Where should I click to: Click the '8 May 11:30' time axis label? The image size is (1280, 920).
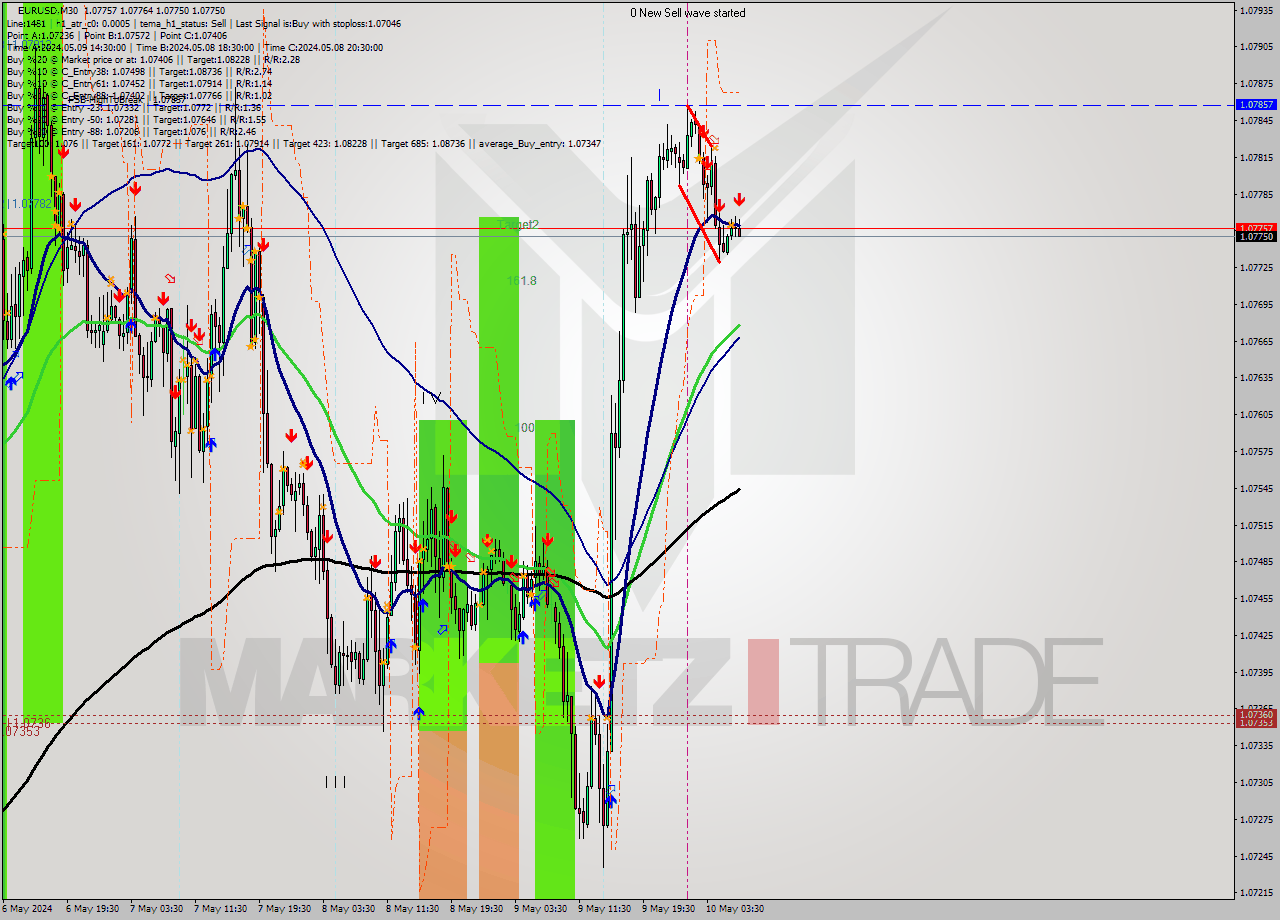[413, 909]
